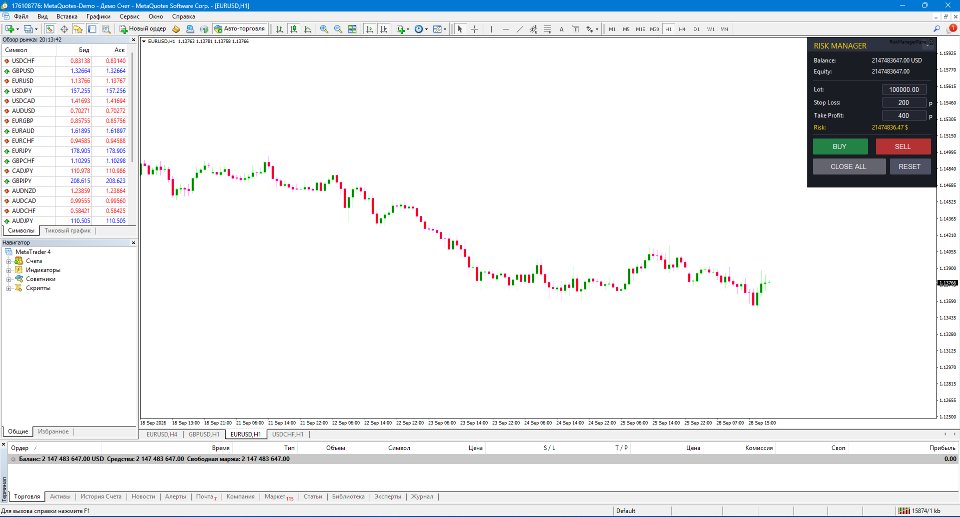Screen dimensions: 960x517
Task: Click the Stop Loss input field
Action: pos(904,103)
